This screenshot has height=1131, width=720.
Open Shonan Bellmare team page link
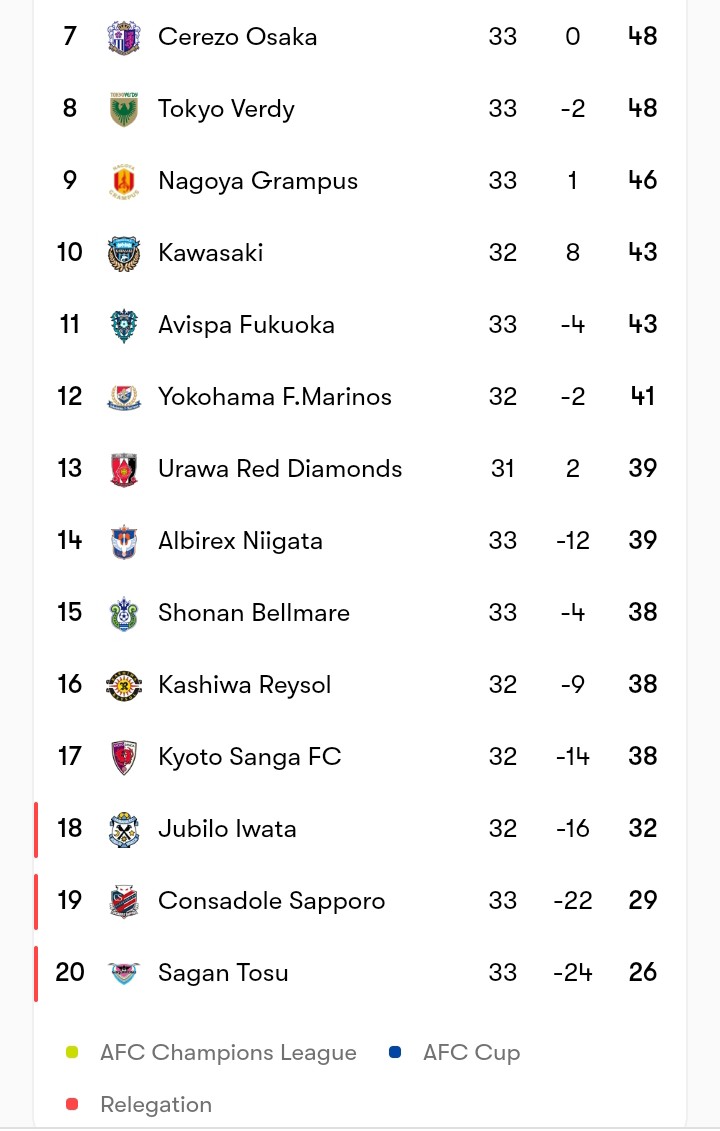click(254, 613)
